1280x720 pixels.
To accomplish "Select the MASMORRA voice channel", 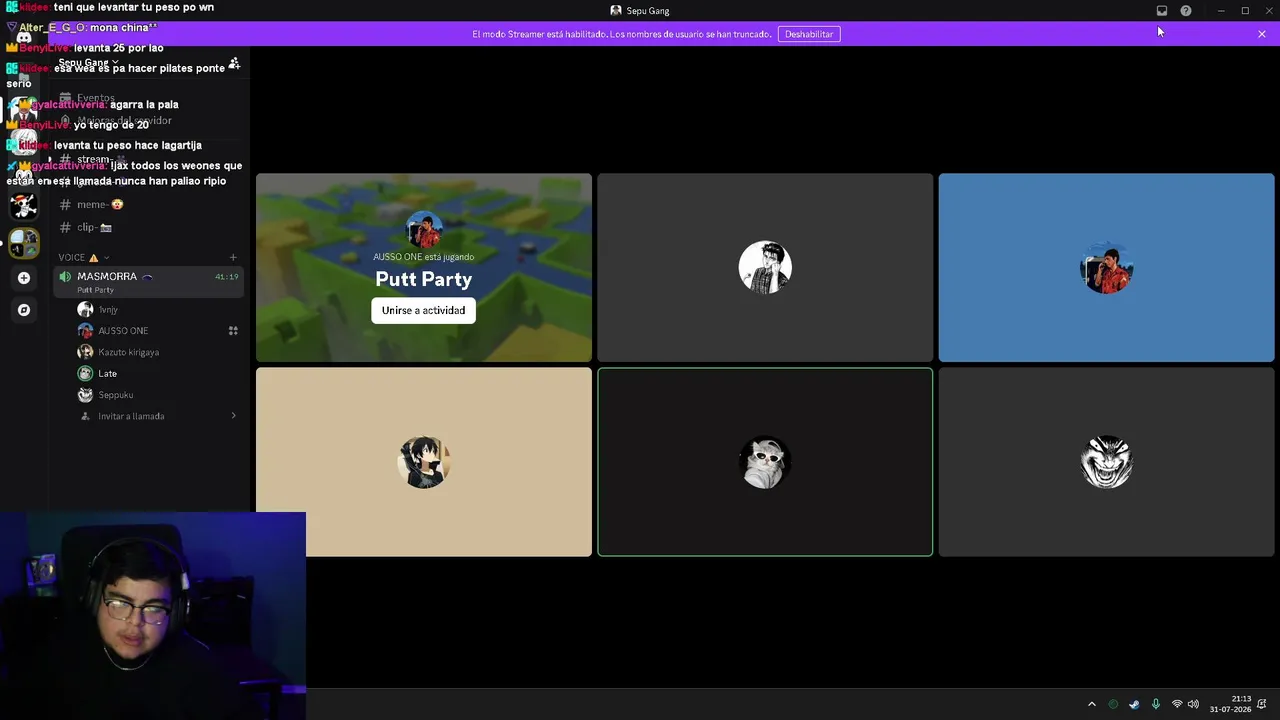I will 148,282.
